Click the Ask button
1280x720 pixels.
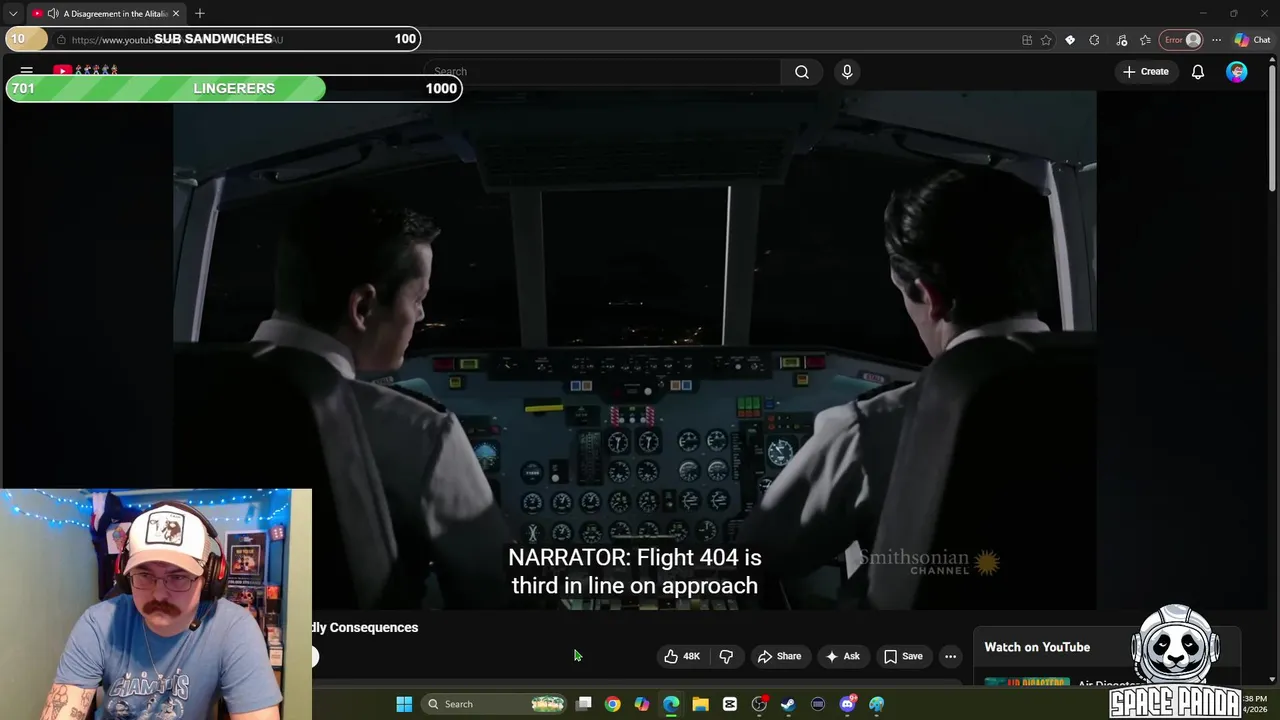pos(842,656)
